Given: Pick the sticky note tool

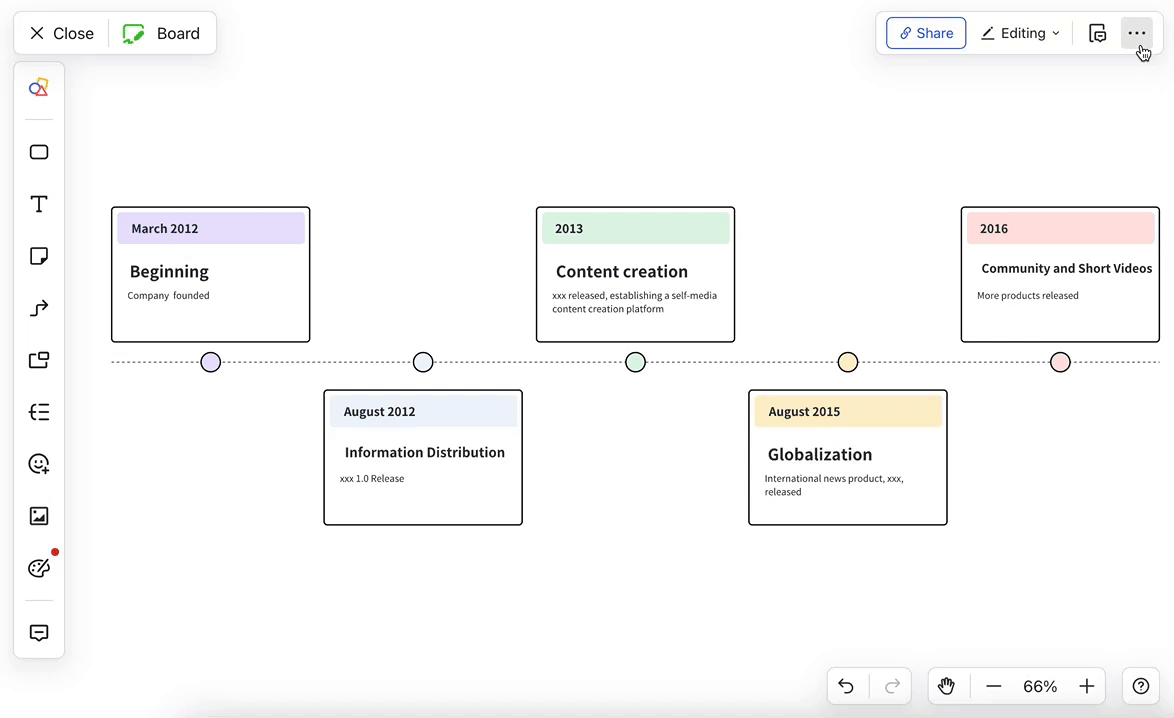Looking at the screenshot, I should (38, 255).
